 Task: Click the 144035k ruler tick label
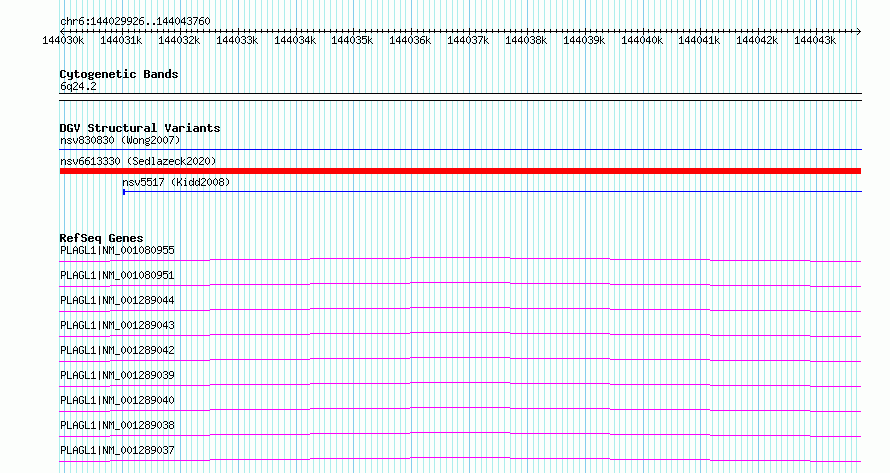pyautogui.click(x=352, y=40)
